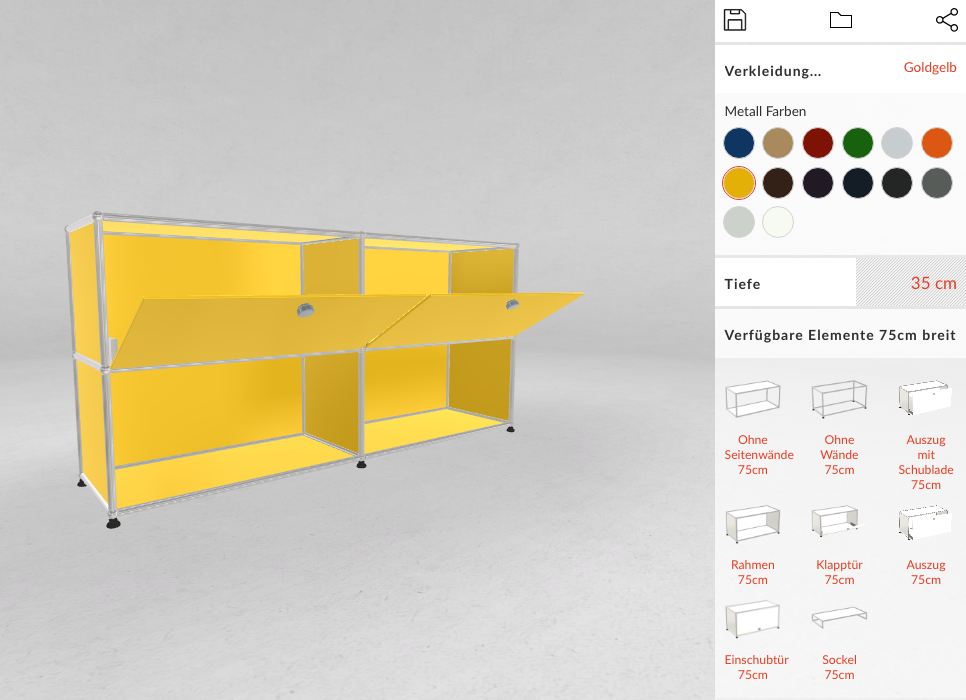Pick the green metal color swatch
966x700 pixels.
858,143
